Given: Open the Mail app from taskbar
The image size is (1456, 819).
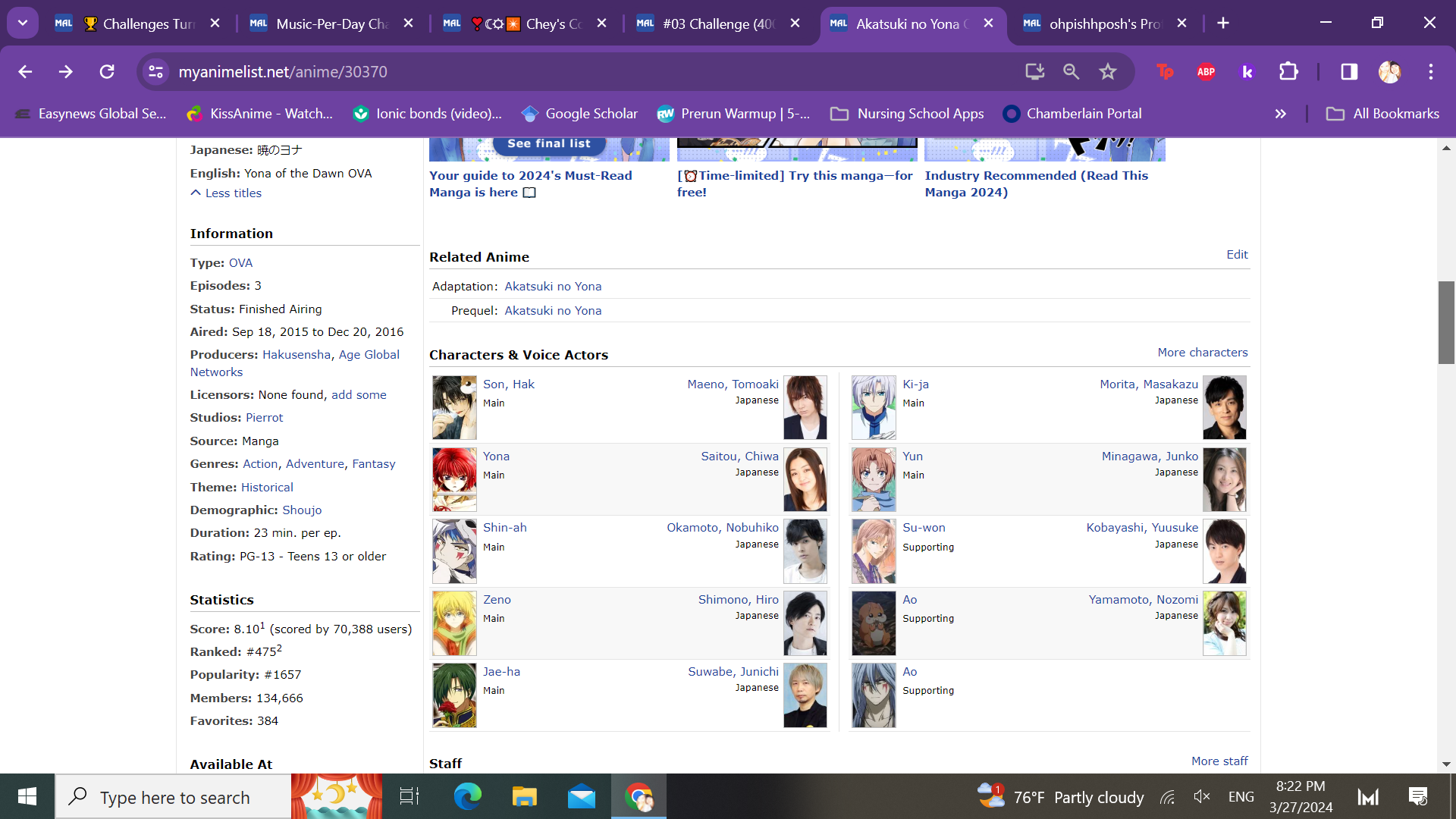Looking at the screenshot, I should point(582,796).
